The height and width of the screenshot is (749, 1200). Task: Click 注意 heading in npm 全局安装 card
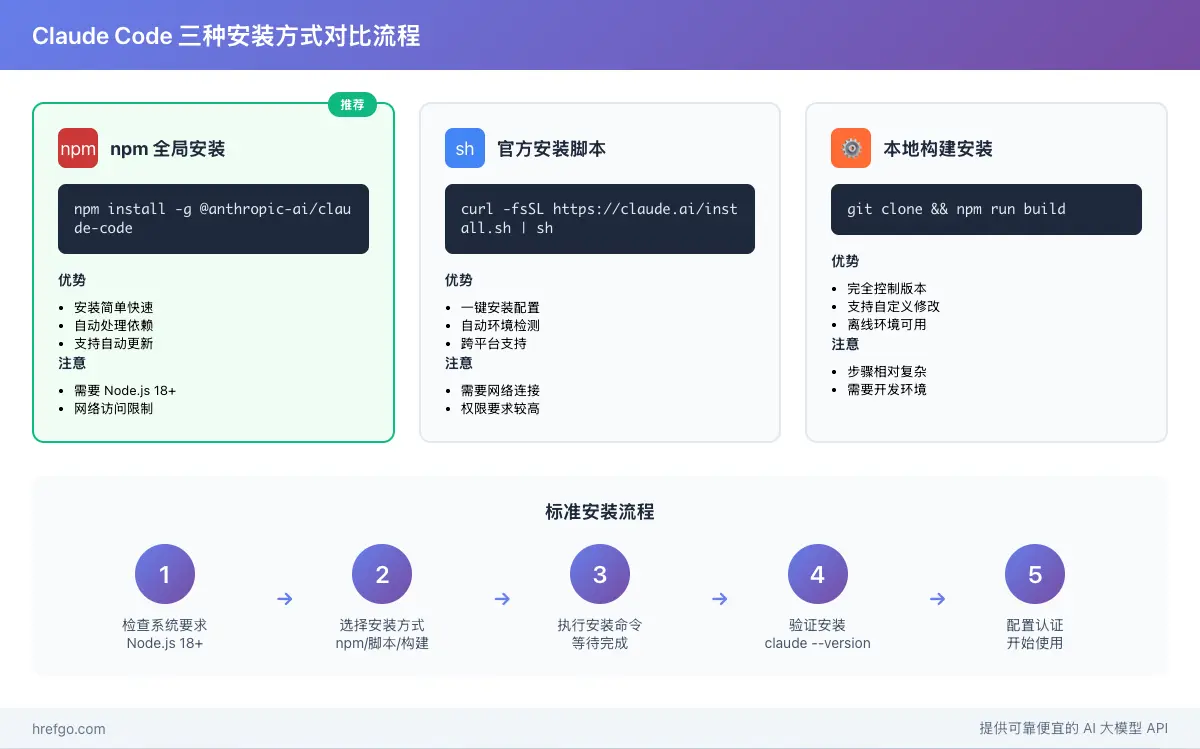pos(72,363)
